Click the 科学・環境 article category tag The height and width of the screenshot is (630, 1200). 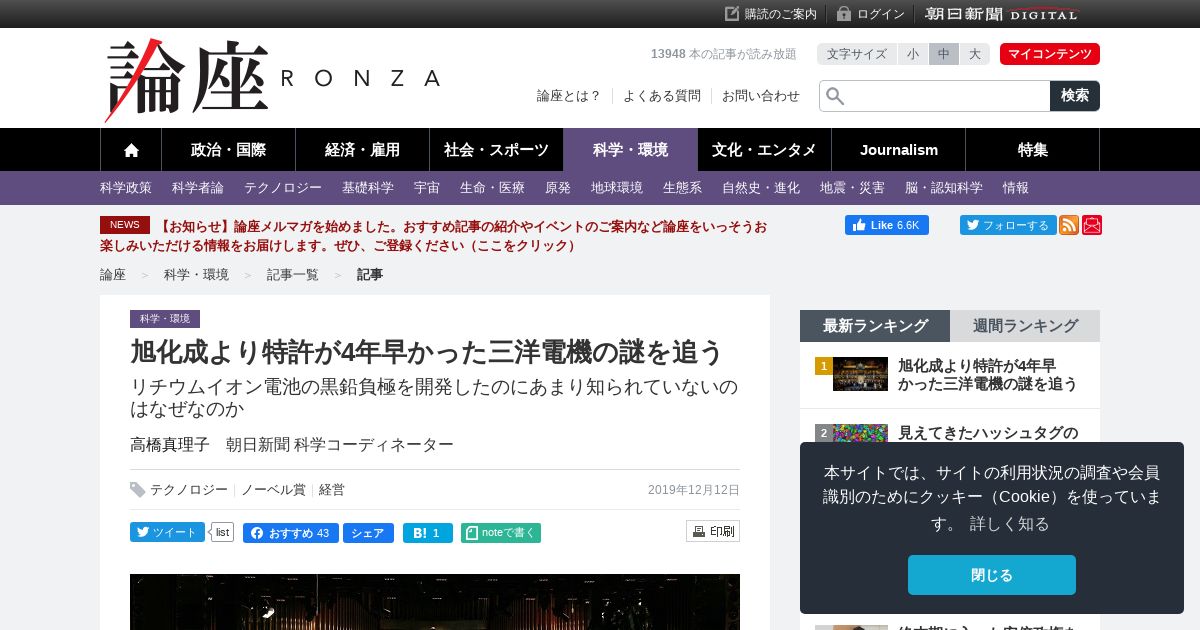(165, 319)
